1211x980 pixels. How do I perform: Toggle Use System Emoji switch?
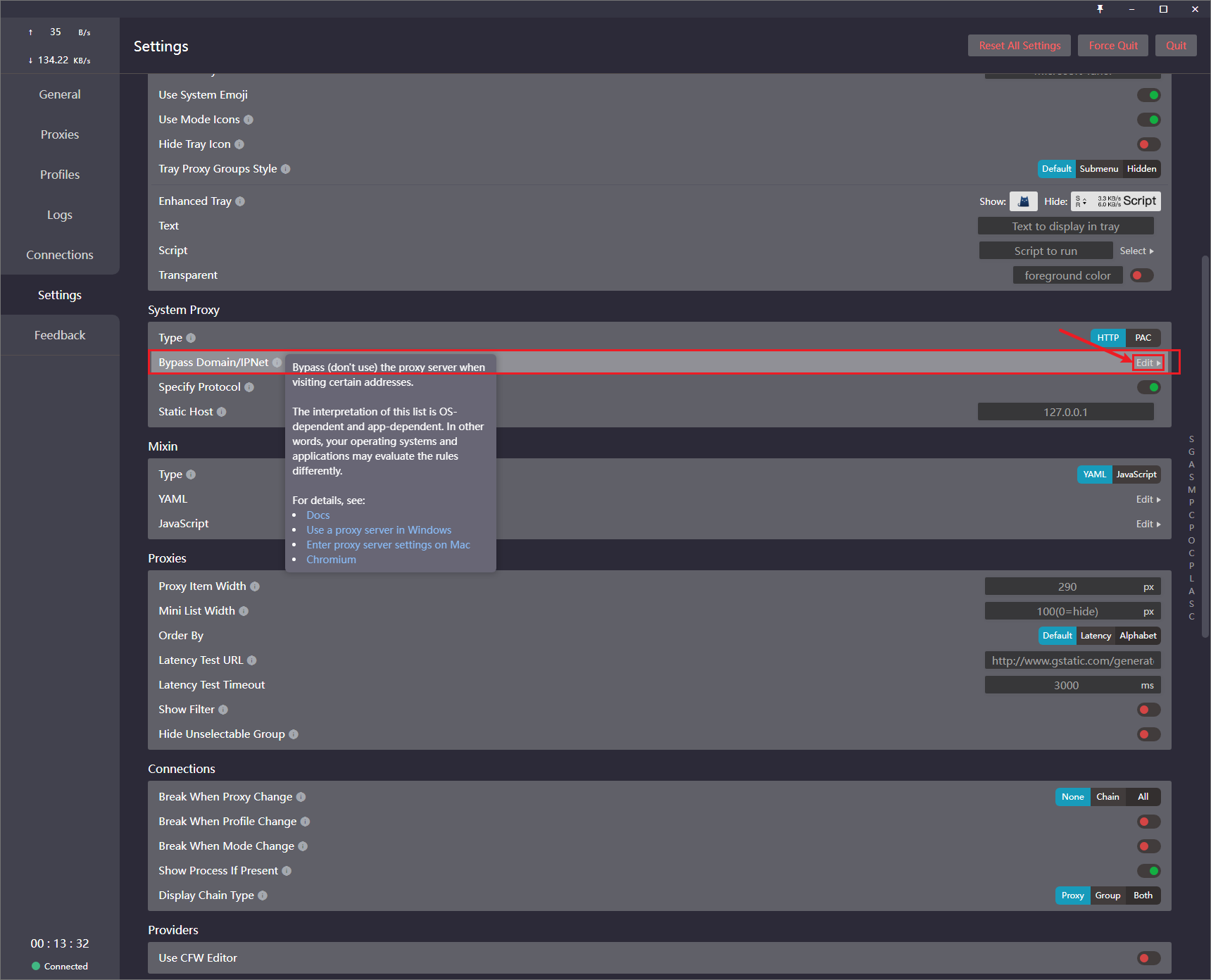coord(1149,95)
